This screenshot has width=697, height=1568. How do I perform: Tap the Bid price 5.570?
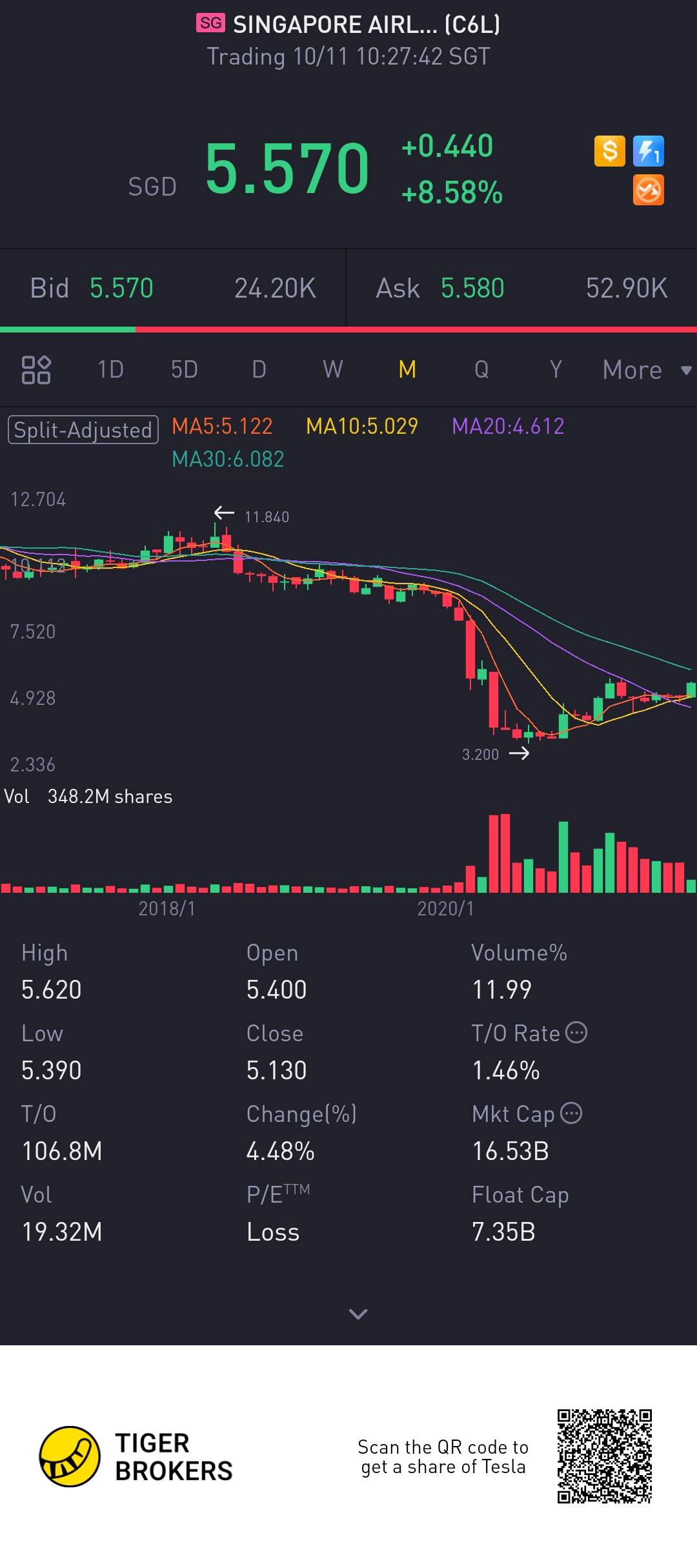click(121, 289)
